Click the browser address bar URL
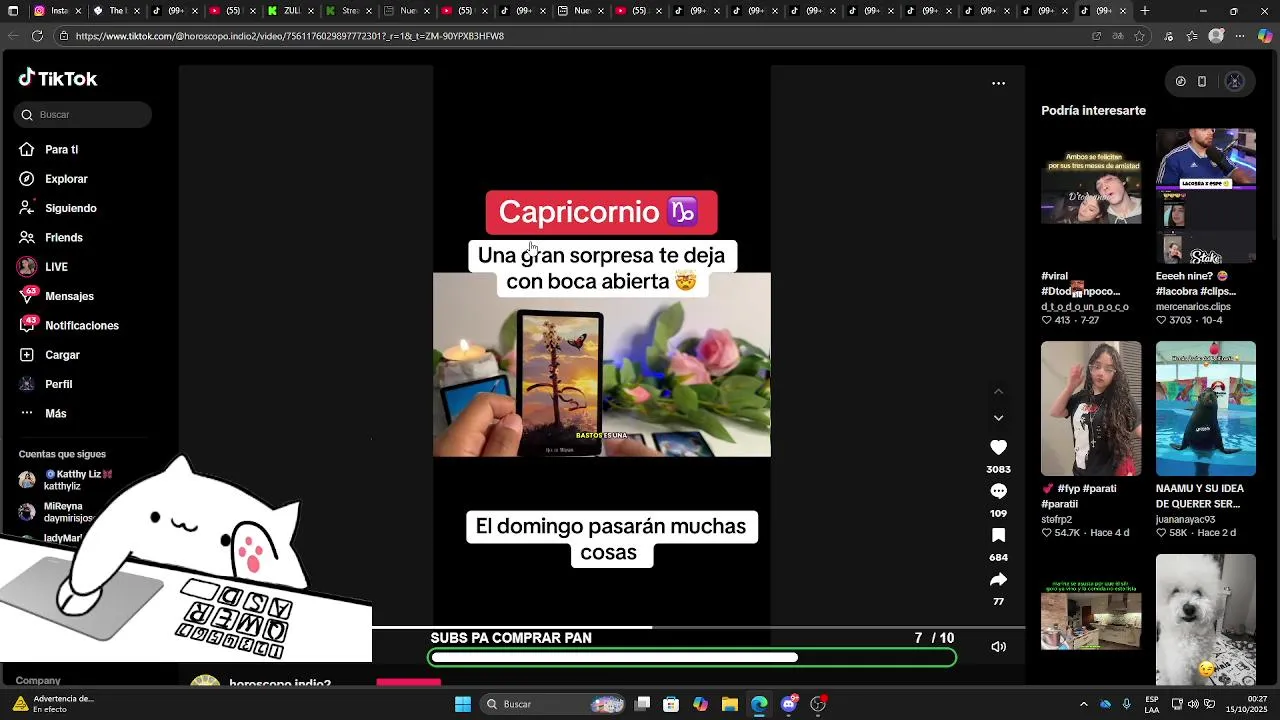 click(289, 36)
